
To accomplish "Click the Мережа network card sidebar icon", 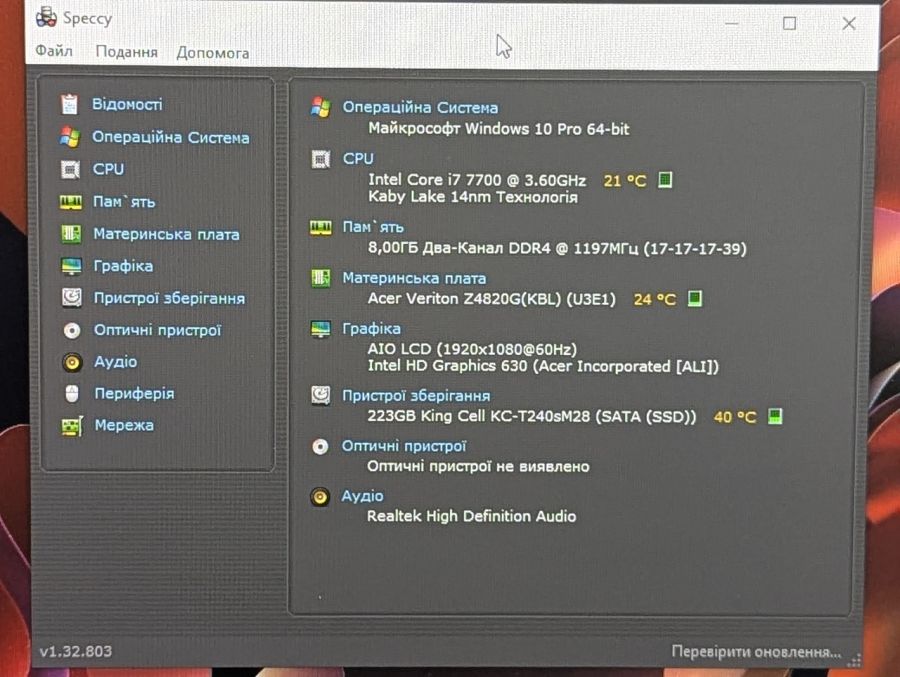I will click(x=72, y=426).
